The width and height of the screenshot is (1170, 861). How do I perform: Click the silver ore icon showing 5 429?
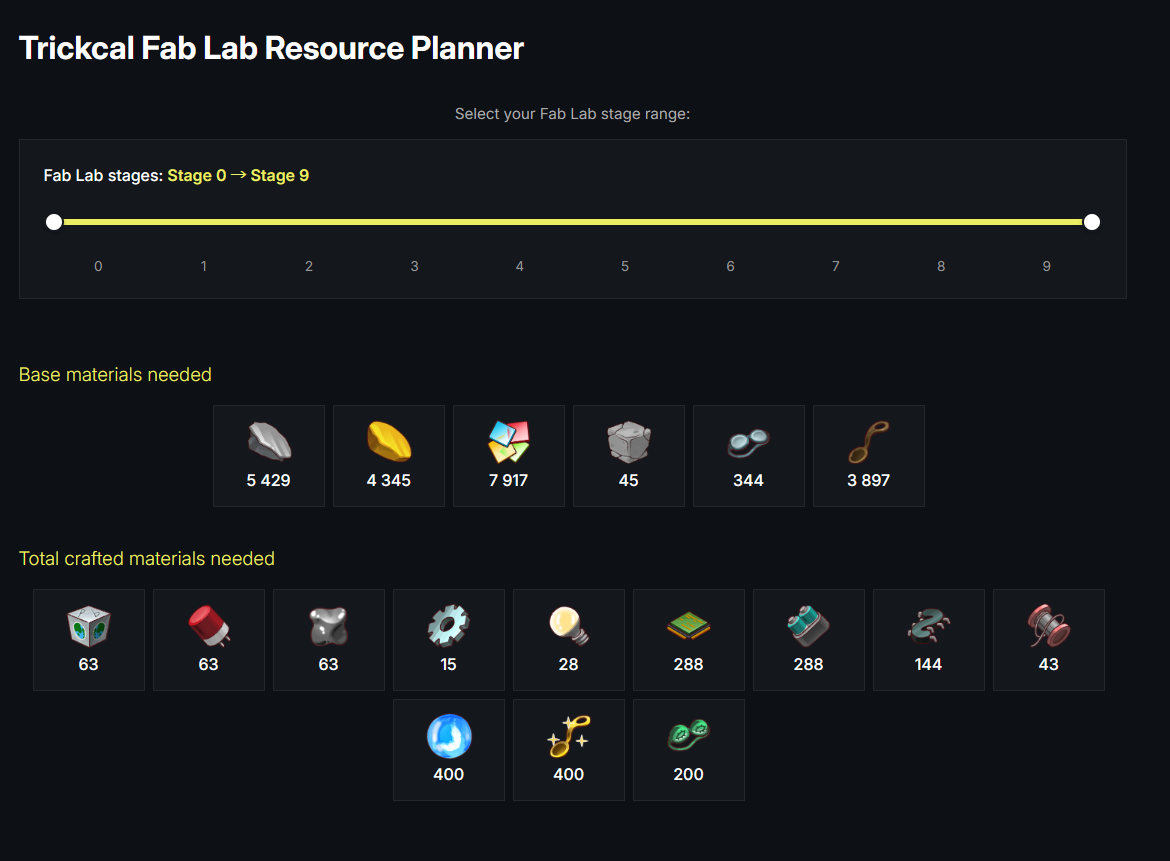coord(268,441)
